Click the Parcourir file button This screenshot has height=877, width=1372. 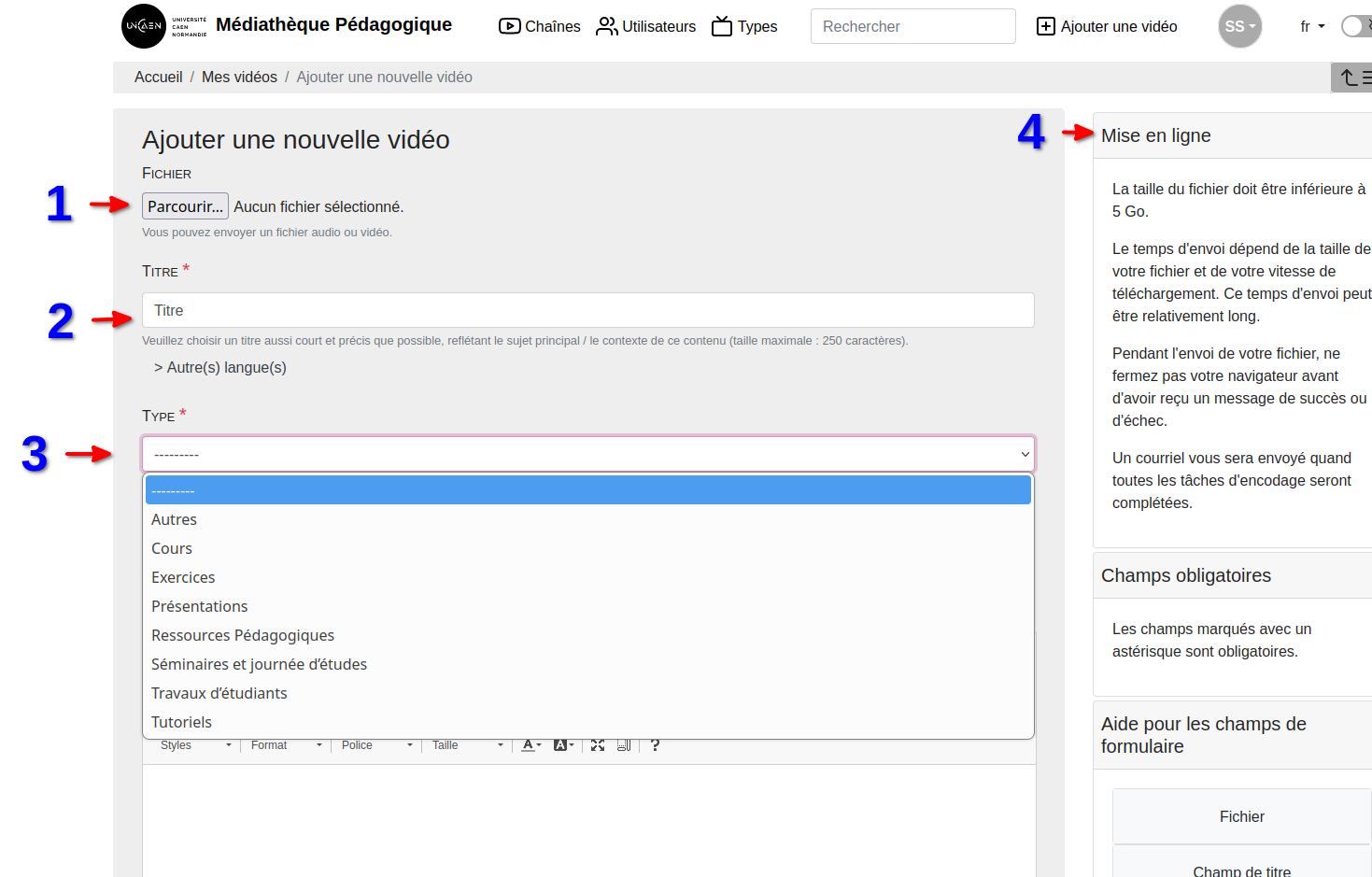[185, 206]
